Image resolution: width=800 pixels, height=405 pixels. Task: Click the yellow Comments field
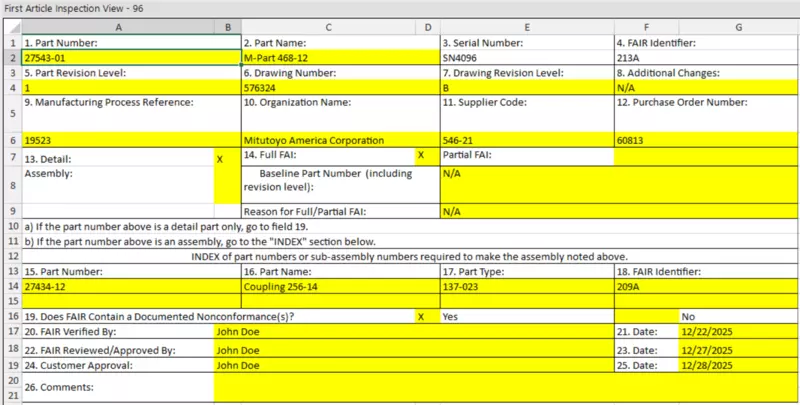coord(507,388)
